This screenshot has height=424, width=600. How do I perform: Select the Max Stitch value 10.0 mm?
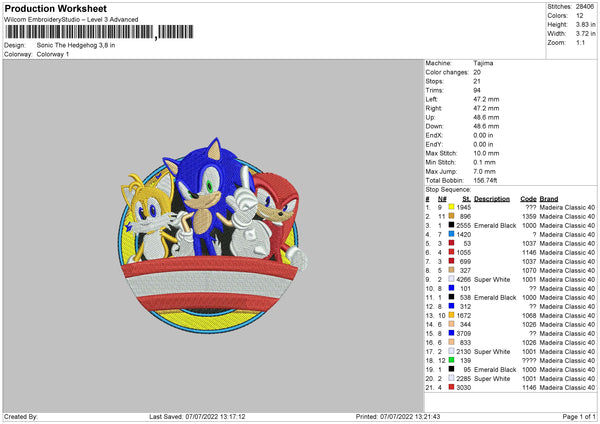486,153
